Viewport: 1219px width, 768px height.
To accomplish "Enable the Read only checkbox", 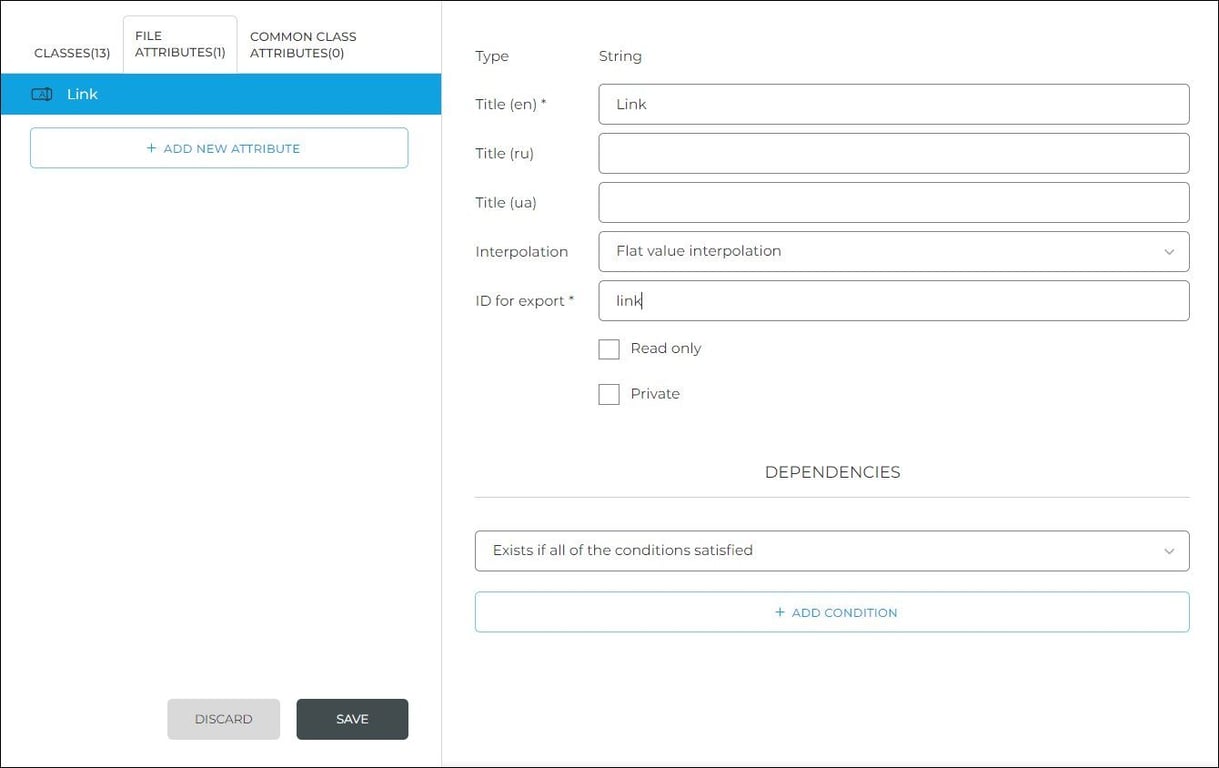I will (609, 348).
